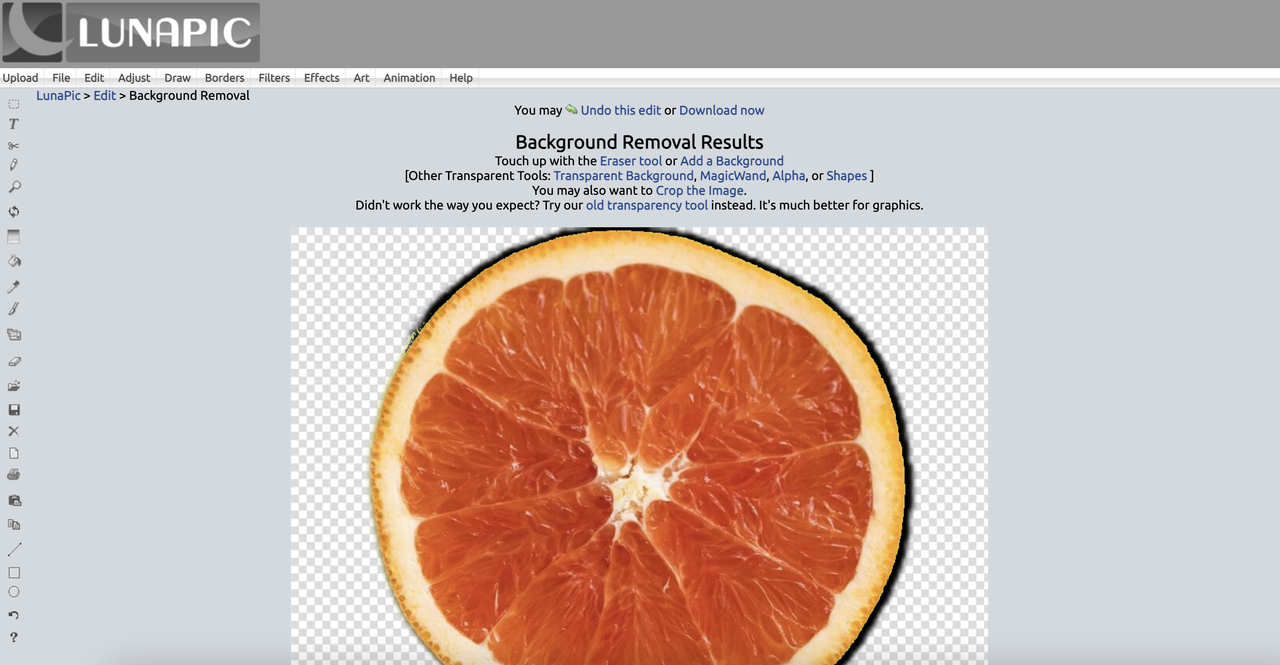Select the square shape tool

click(14, 573)
